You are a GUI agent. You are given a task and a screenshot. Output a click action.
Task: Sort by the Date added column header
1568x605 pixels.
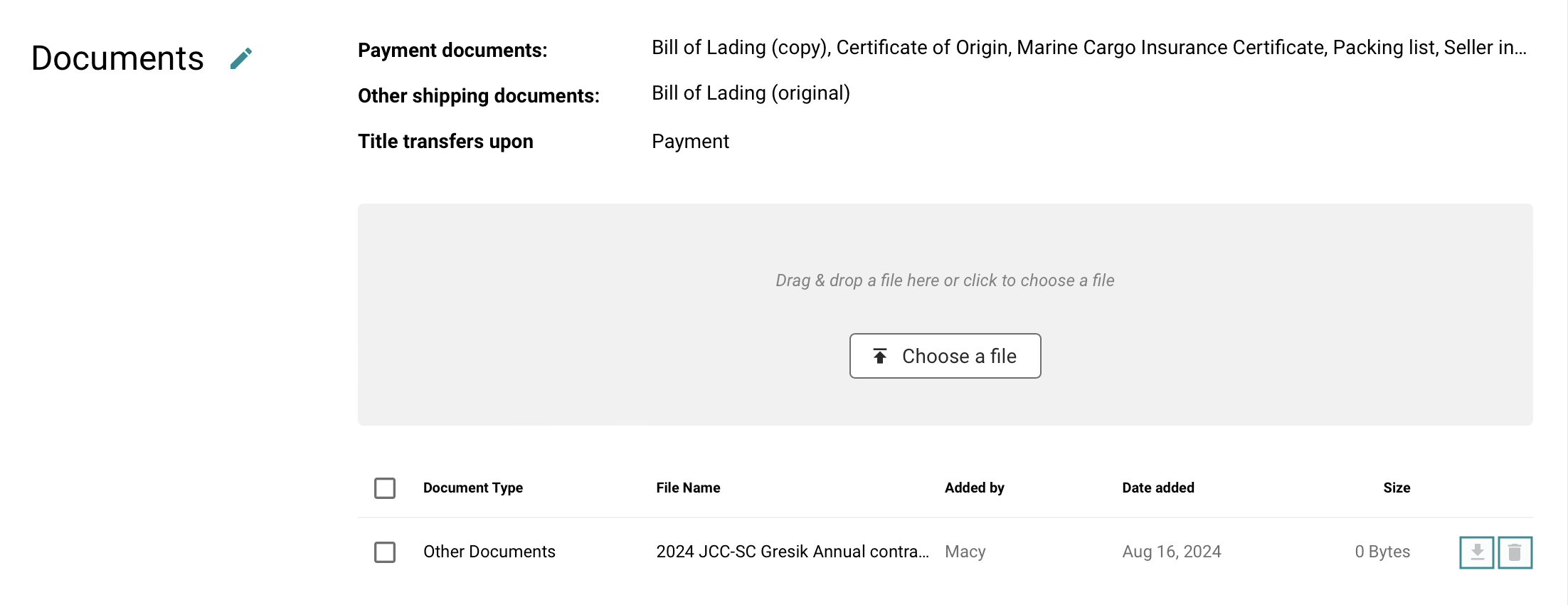click(1158, 488)
